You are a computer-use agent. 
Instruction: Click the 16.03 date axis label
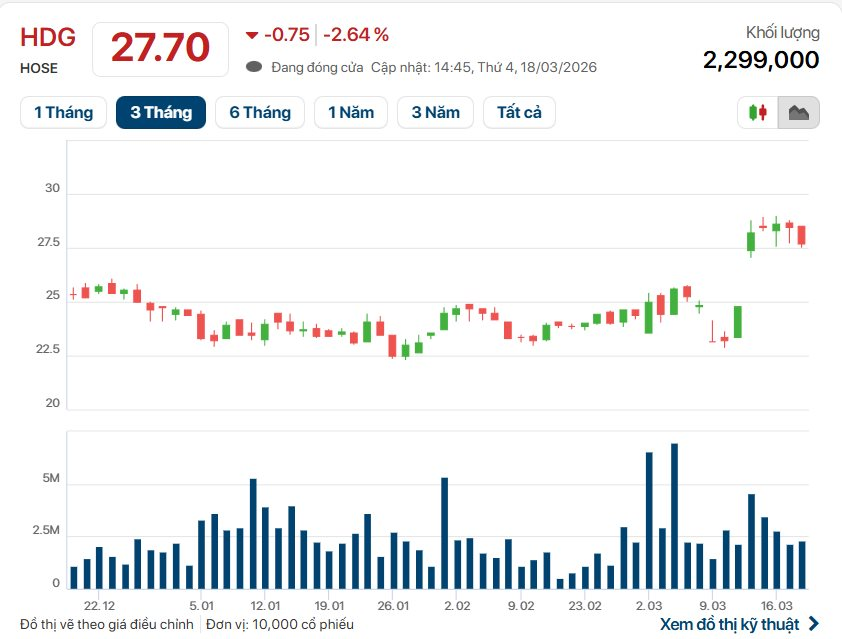776,606
